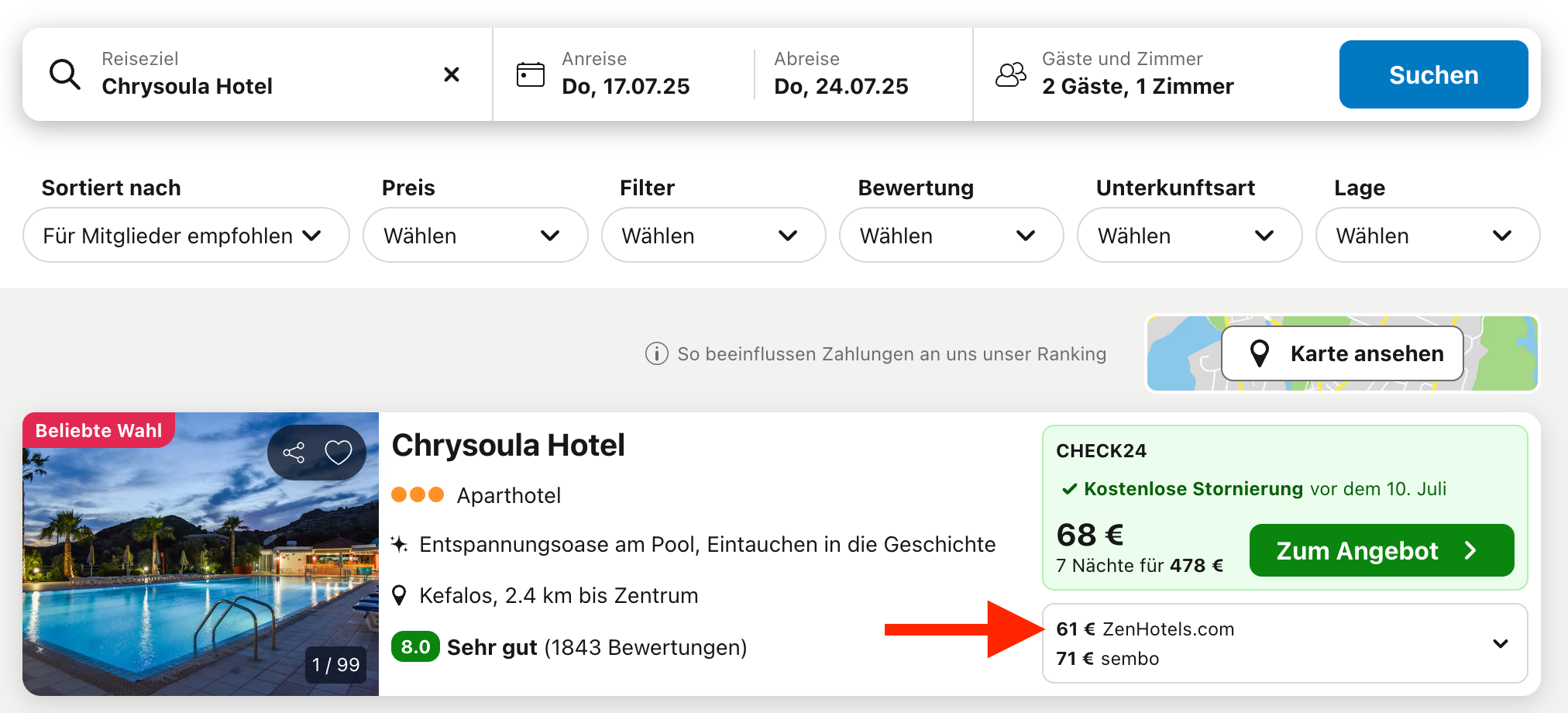This screenshot has height=713, width=1568.
Task: Clear the Chrysoula Hotel destination
Action: [452, 74]
